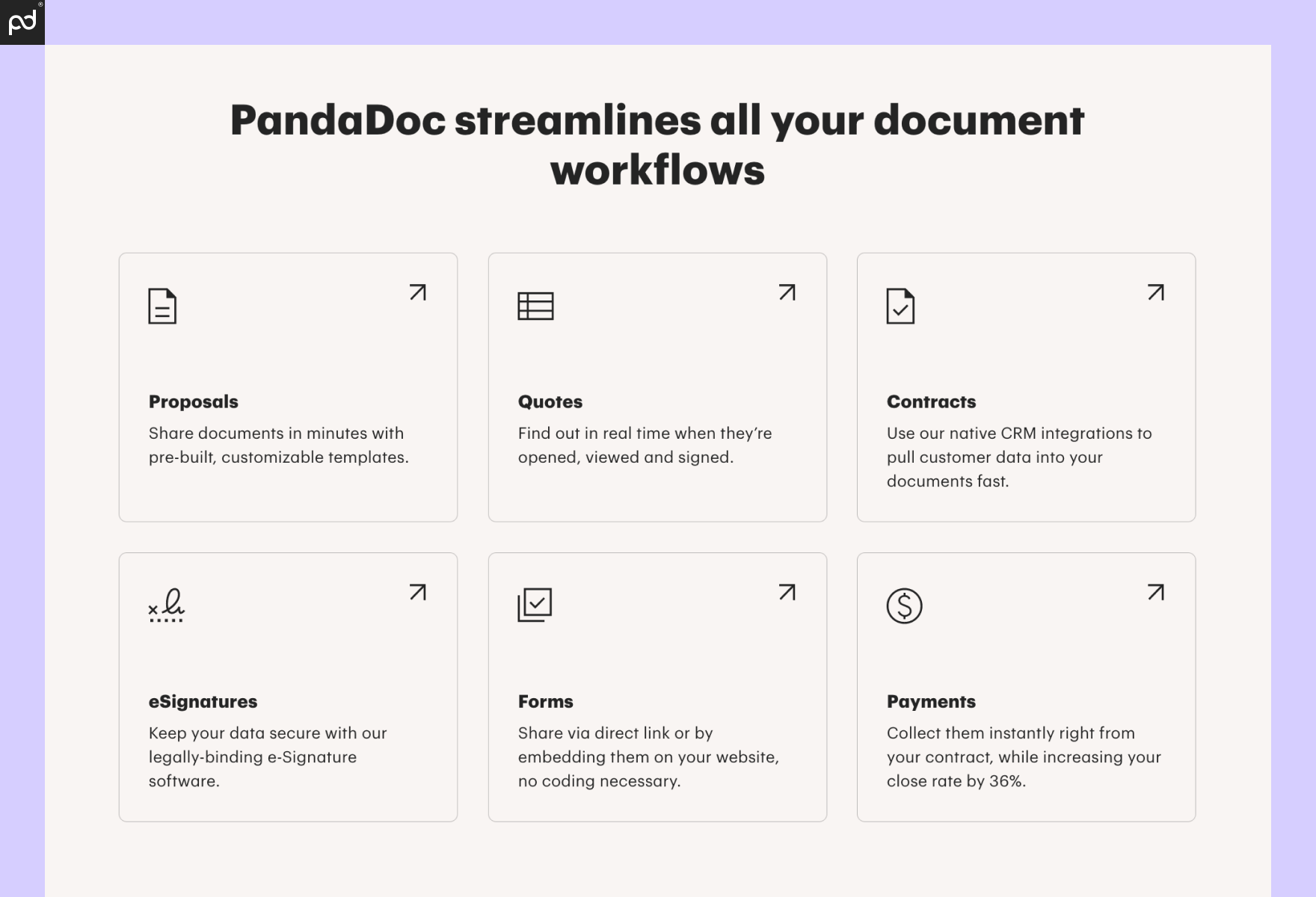Click the Contracts checked-document icon
The image size is (1316, 897).
900,306
